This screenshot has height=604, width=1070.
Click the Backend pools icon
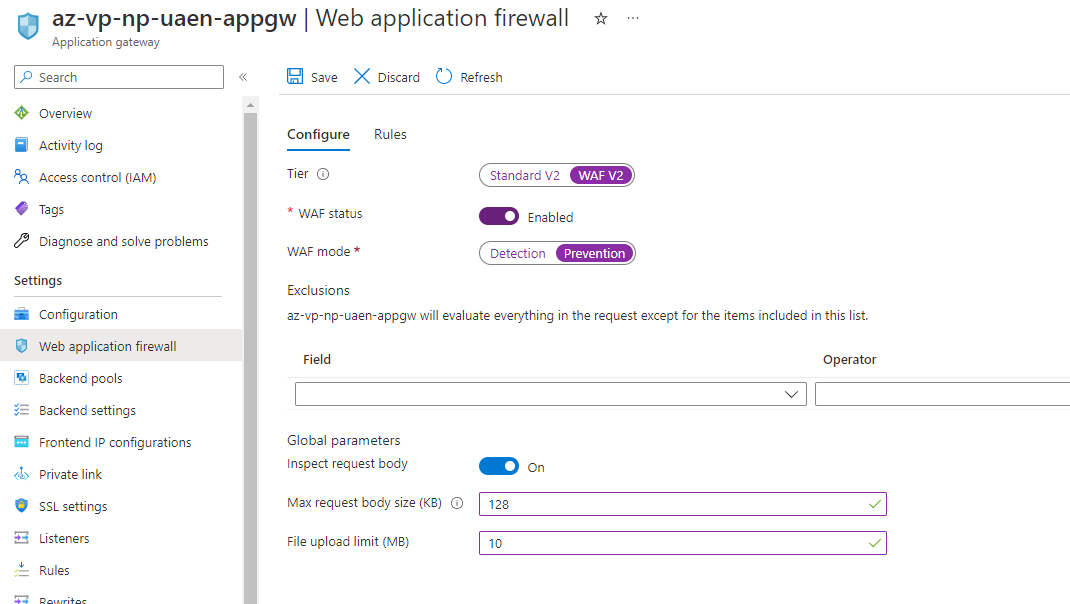(22, 377)
